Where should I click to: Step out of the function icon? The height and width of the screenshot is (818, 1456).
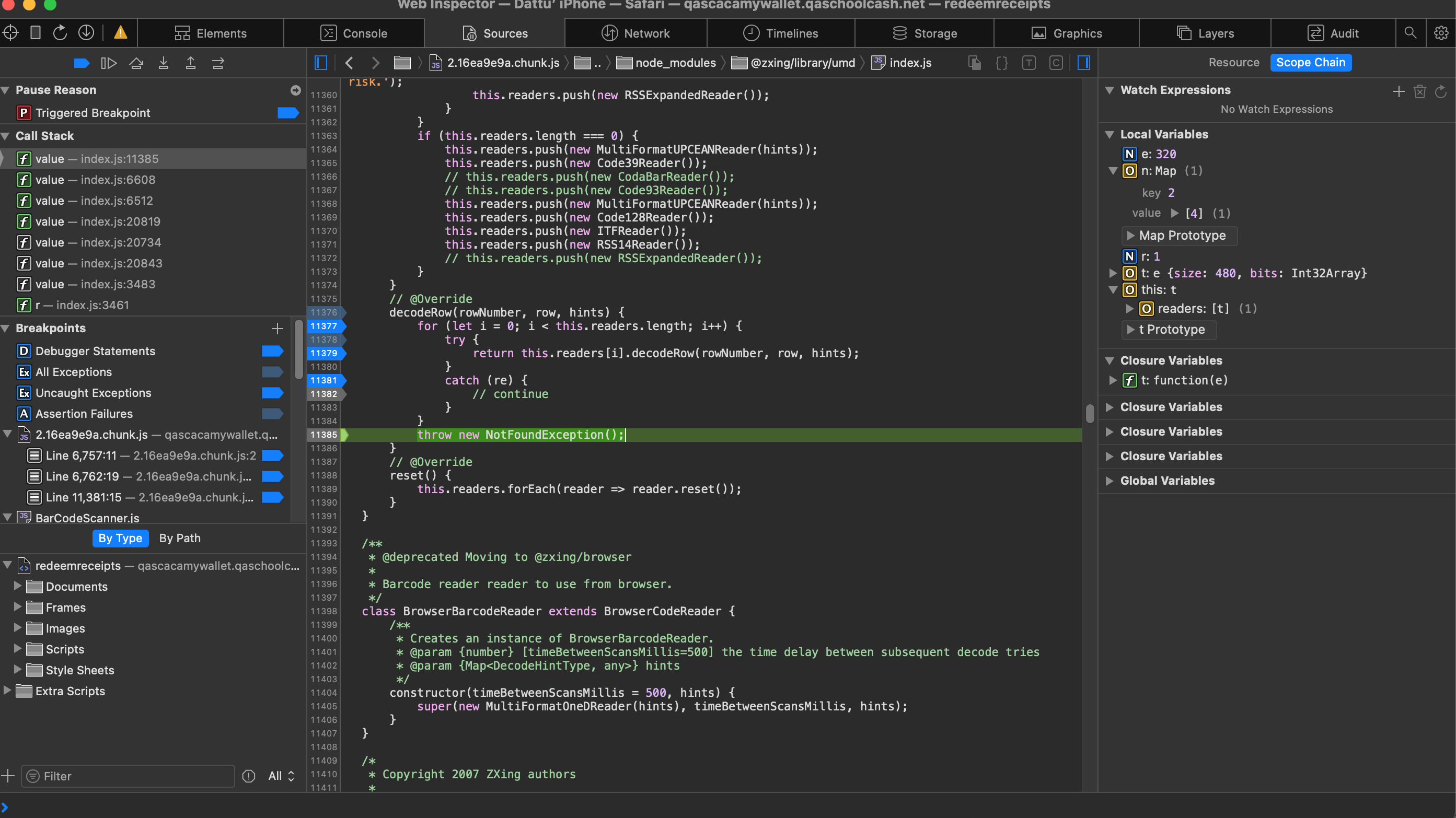(190, 63)
